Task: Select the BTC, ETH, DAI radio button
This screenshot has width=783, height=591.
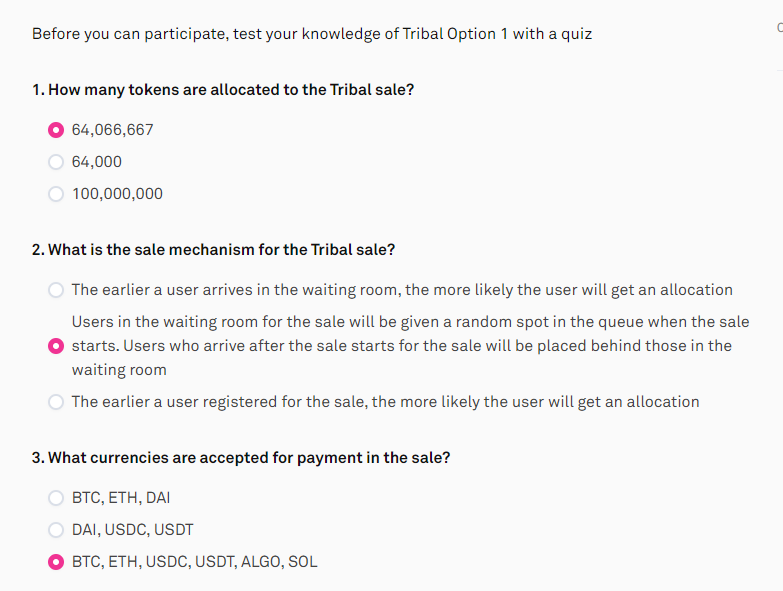Action: [56, 498]
